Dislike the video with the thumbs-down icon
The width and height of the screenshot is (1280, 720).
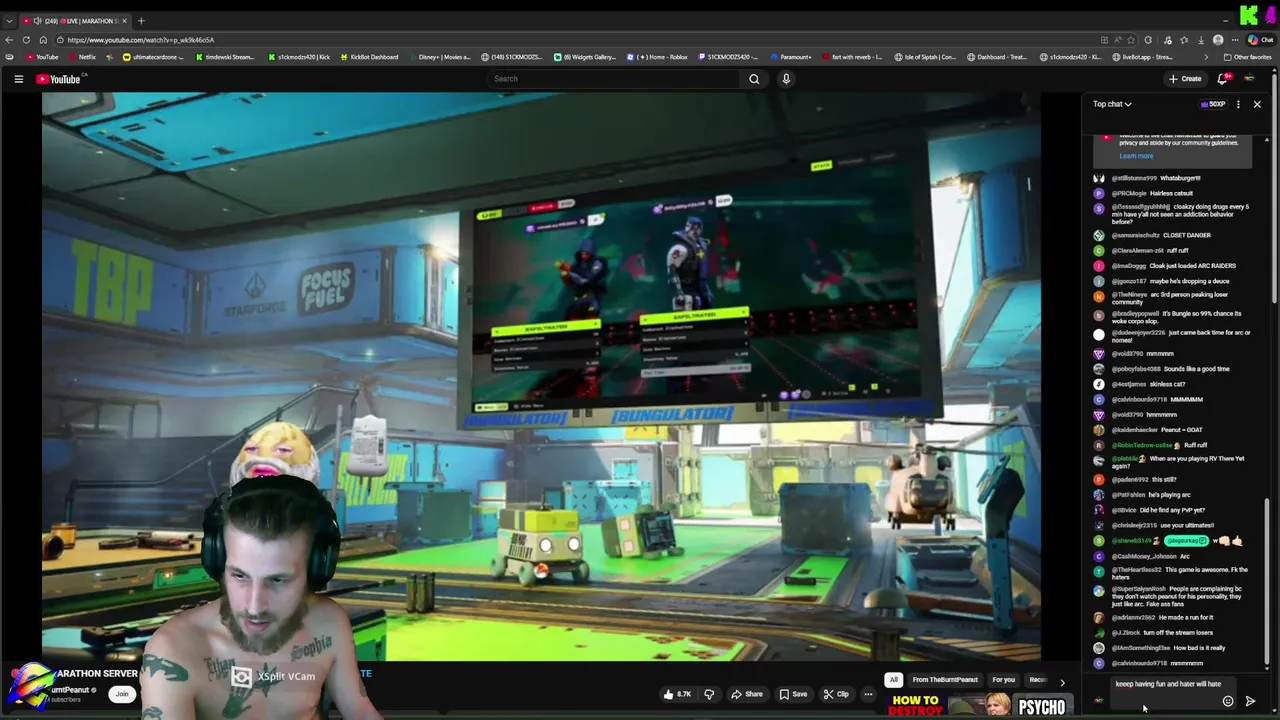[709, 694]
